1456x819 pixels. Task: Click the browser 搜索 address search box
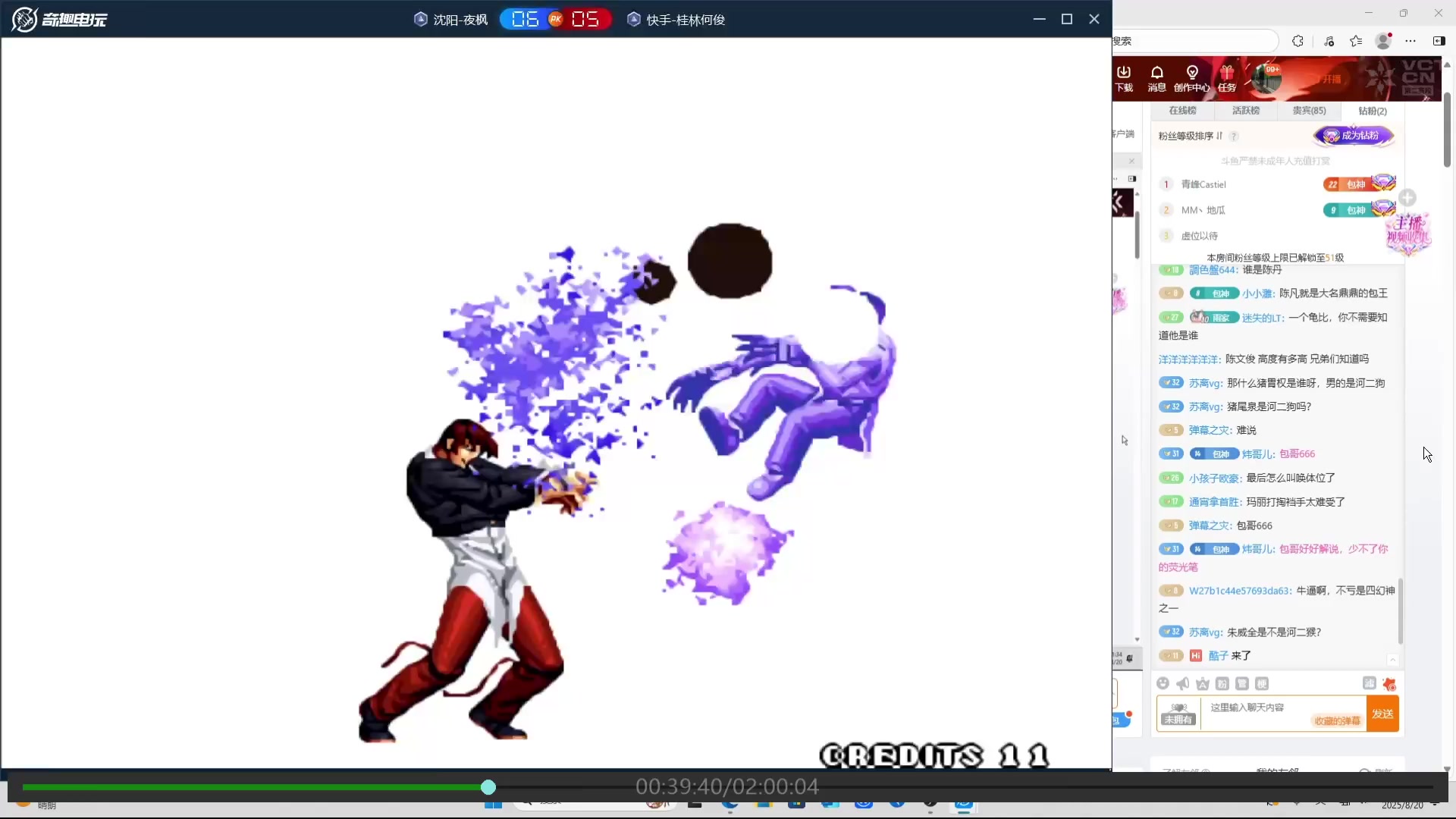[1194, 41]
